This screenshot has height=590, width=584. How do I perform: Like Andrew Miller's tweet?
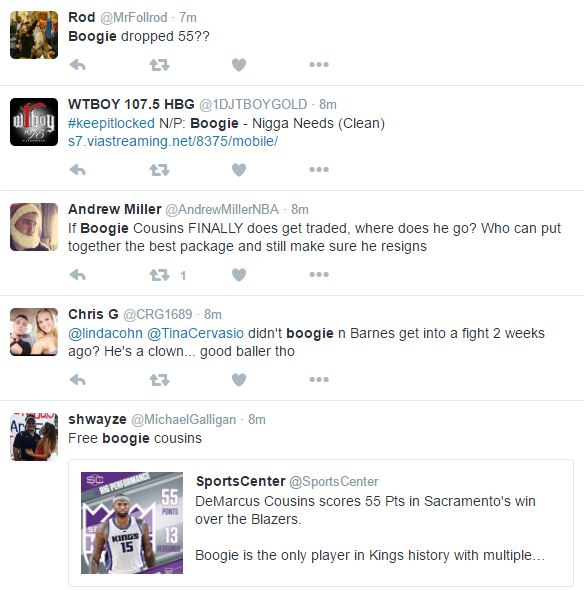pos(239,275)
